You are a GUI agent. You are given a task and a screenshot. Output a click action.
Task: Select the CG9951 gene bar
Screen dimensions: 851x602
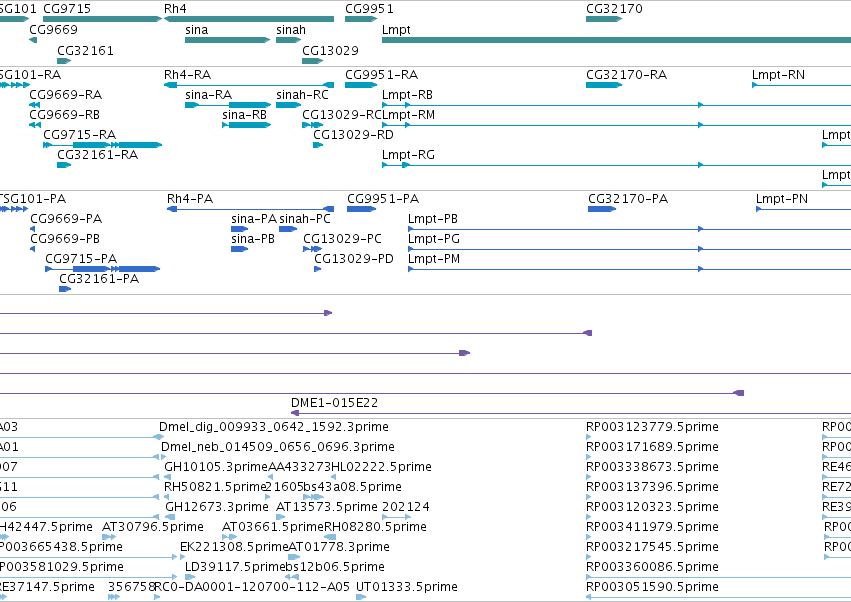pyautogui.click(x=361, y=19)
